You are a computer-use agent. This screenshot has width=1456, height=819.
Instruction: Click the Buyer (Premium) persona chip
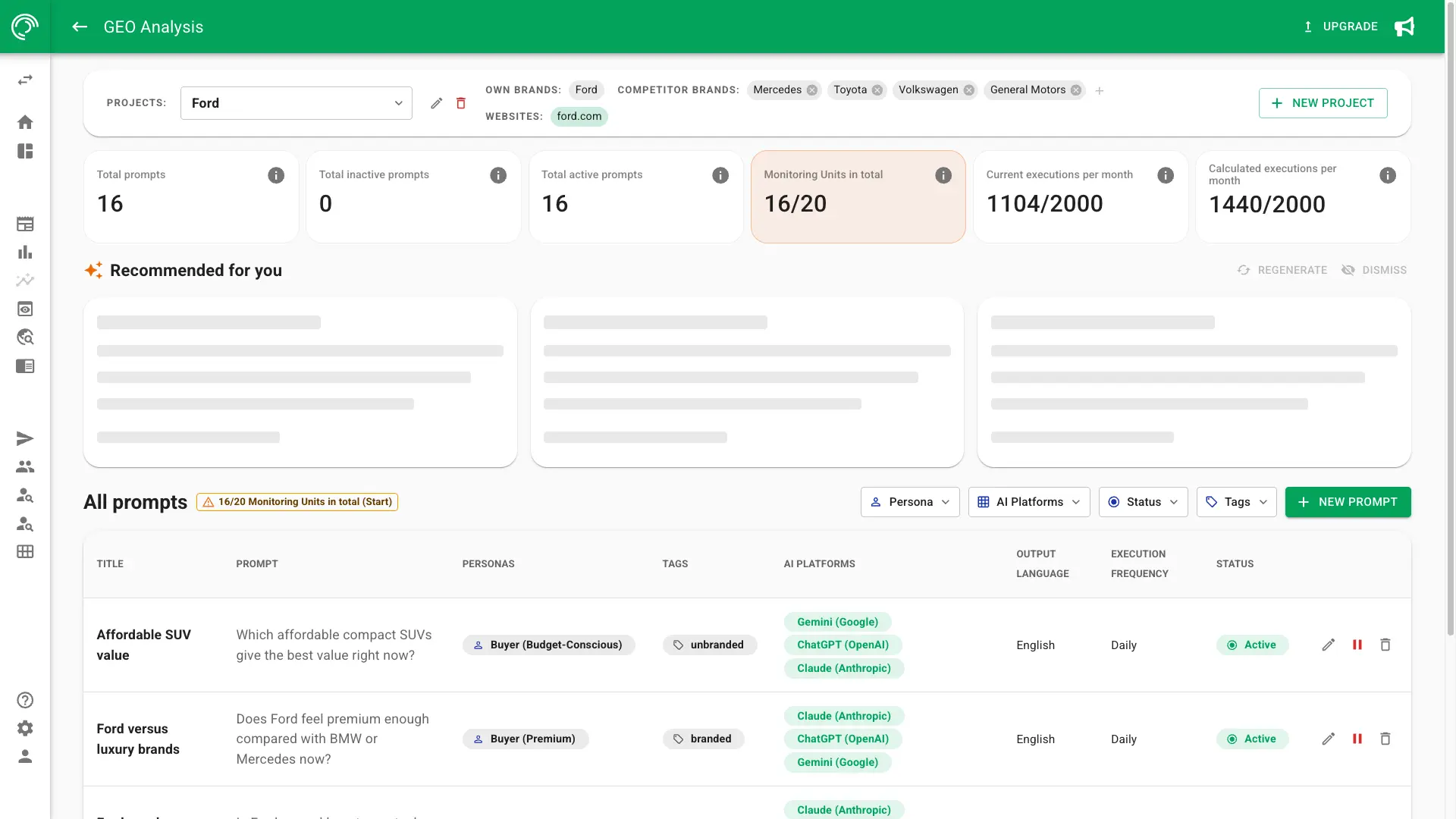click(526, 739)
